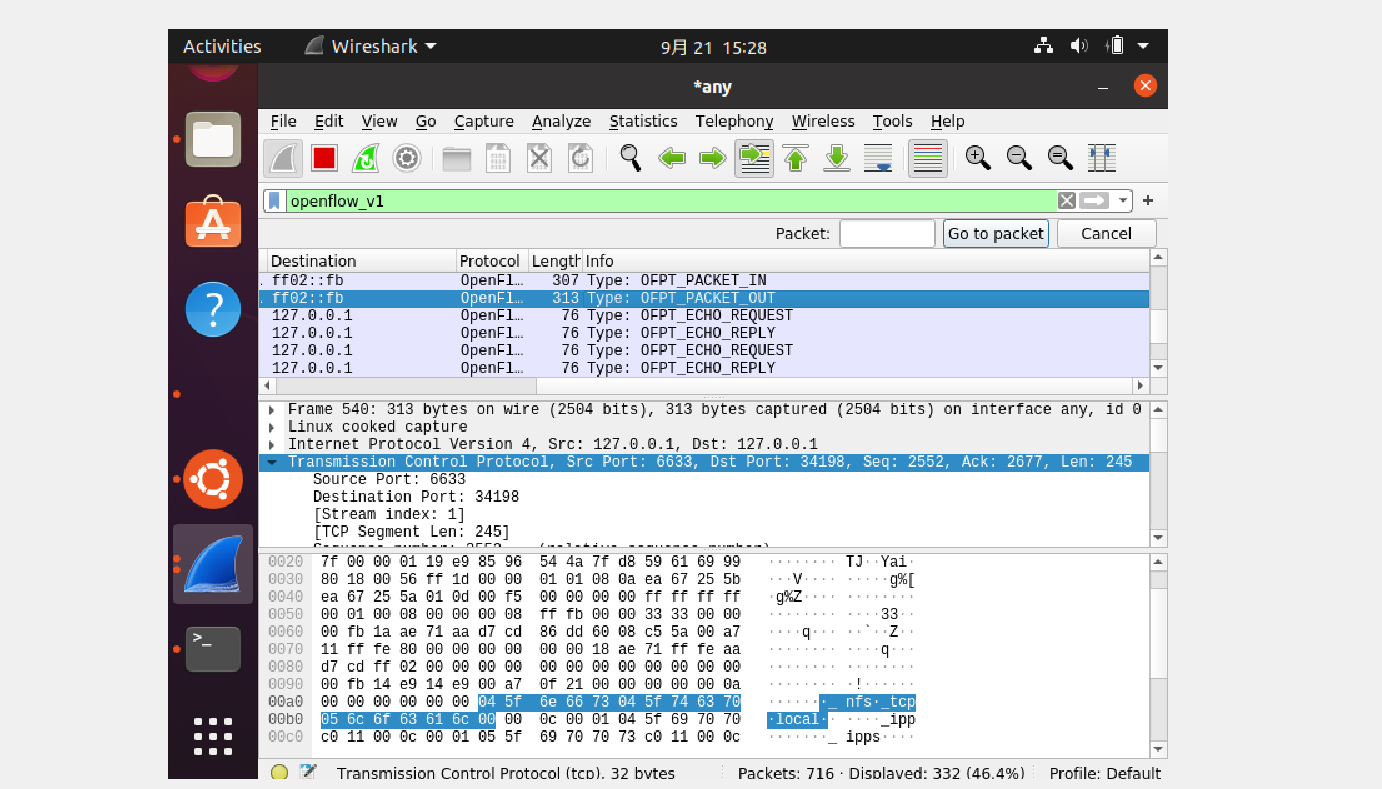
Task: Click the reload capture file icon
Action: (x=580, y=158)
